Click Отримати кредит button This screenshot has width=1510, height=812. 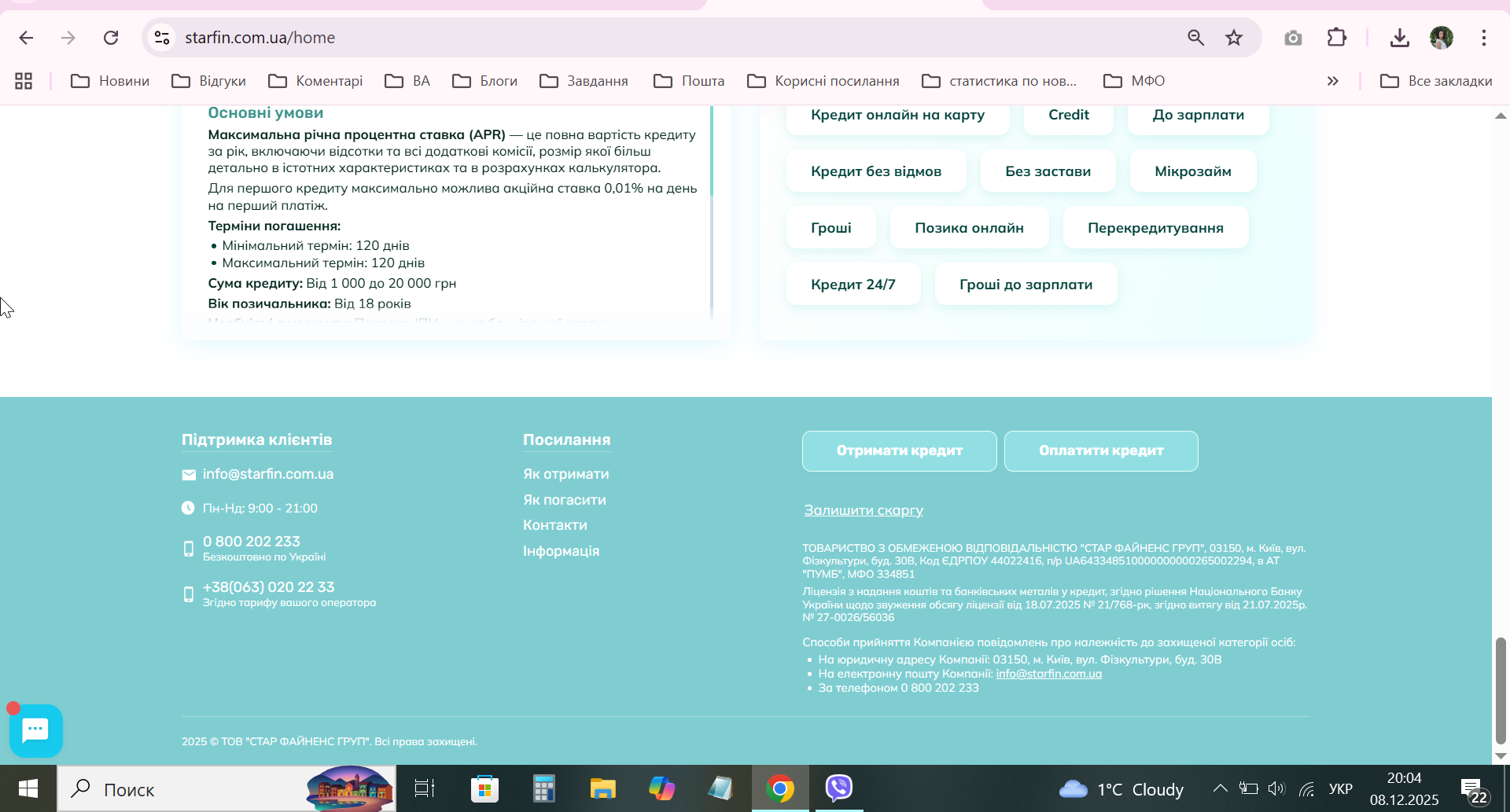click(900, 451)
